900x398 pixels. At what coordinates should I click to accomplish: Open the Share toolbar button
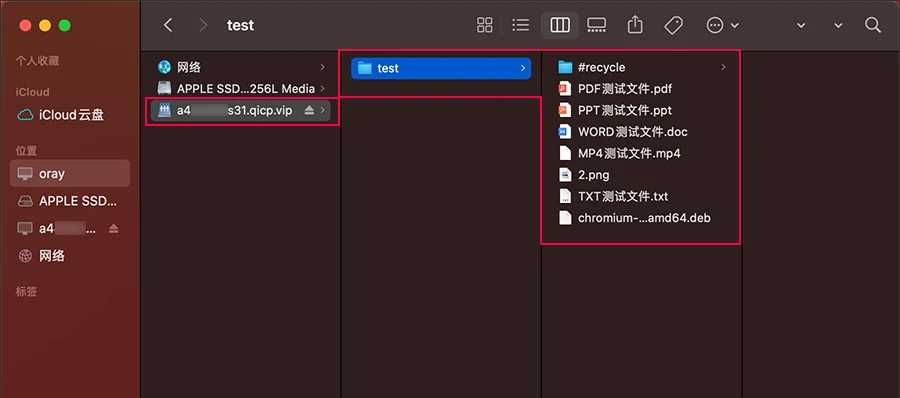(x=635, y=25)
